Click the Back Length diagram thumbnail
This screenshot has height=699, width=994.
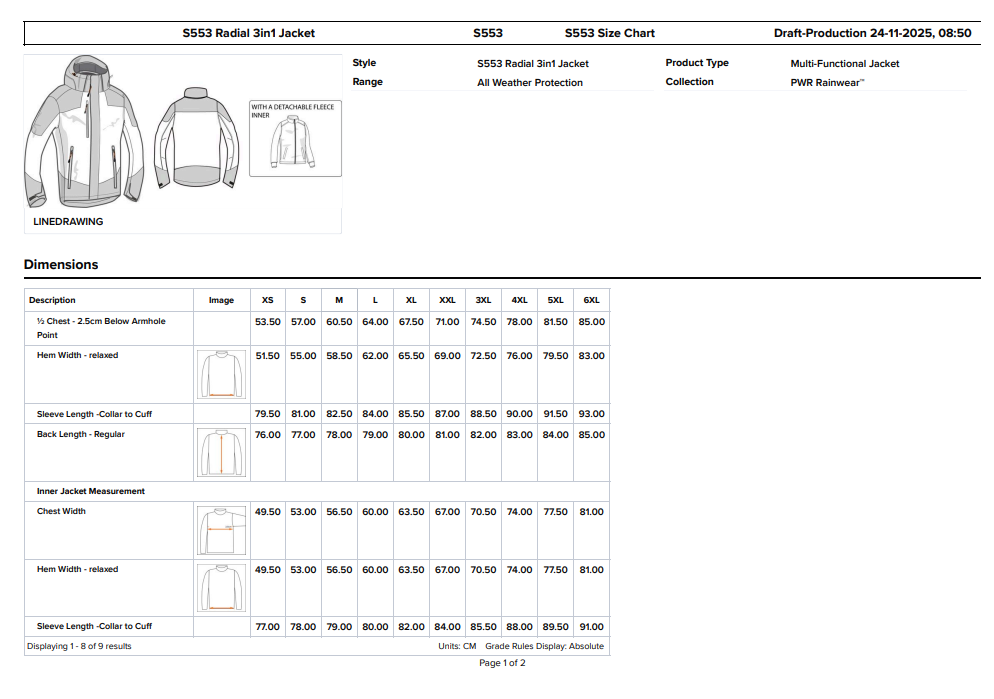tap(221, 453)
